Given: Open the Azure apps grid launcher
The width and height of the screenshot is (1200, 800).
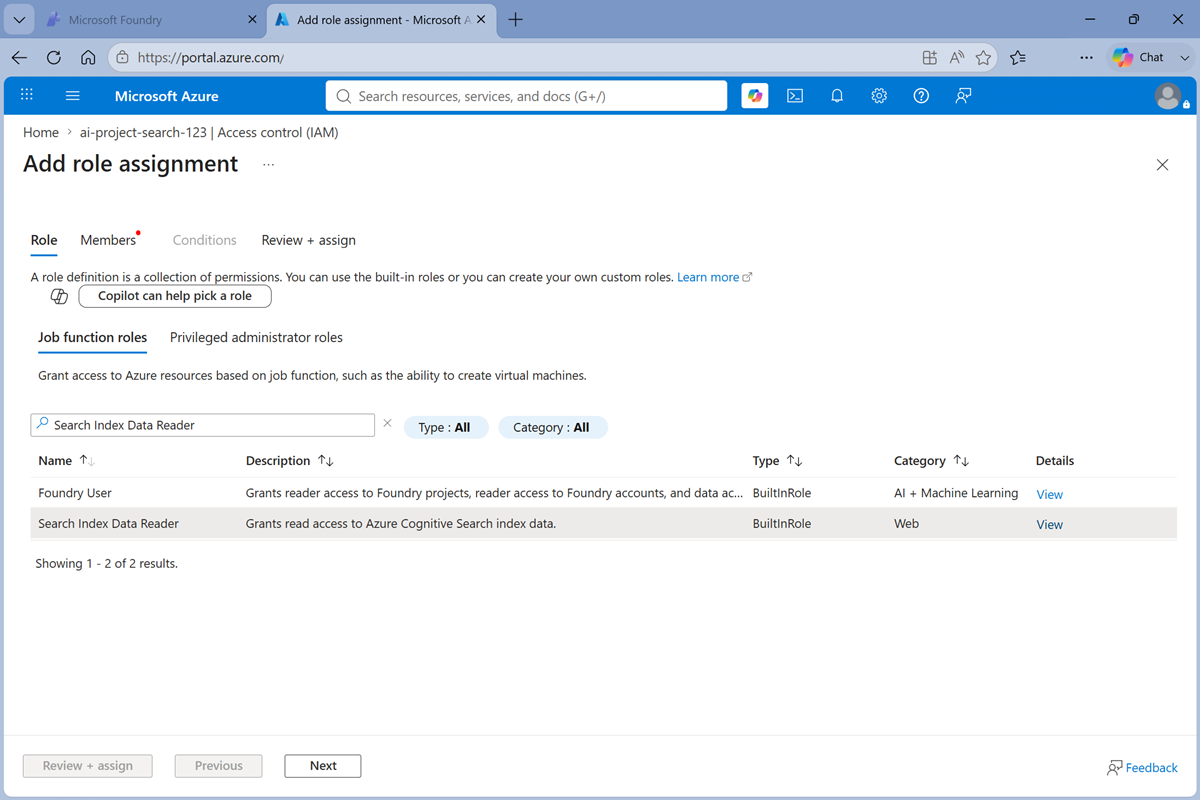Looking at the screenshot, I should pos(27,95).
